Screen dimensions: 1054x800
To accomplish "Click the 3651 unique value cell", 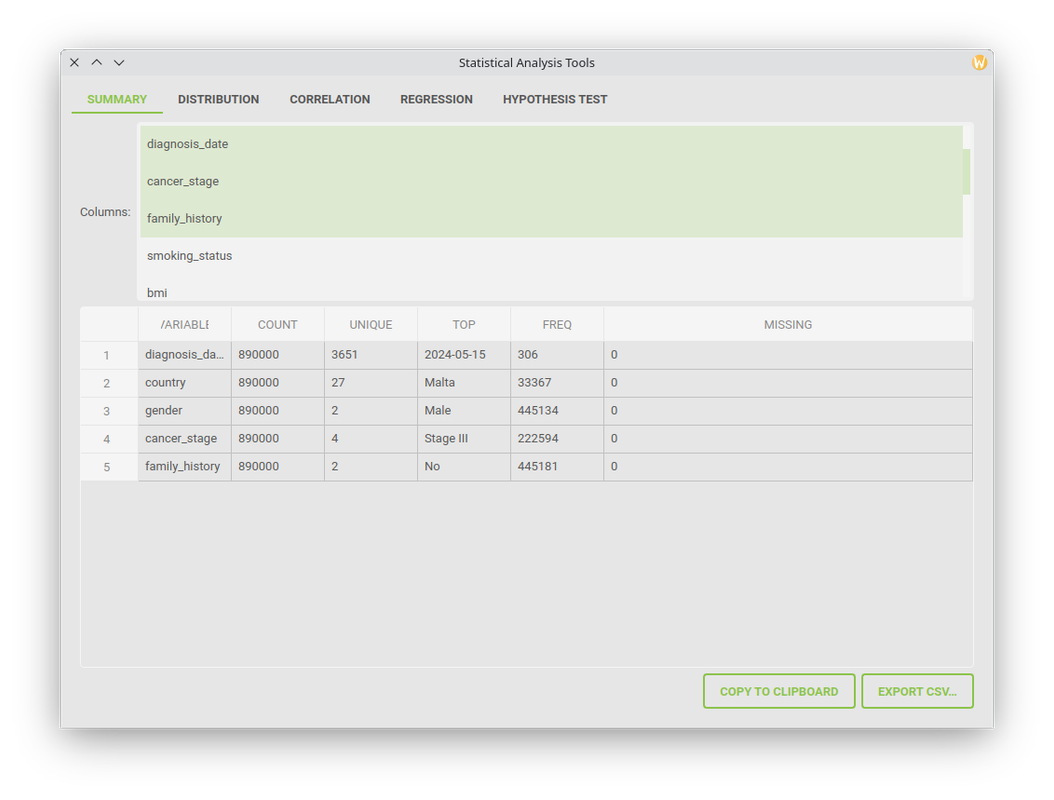I will 370,355.
